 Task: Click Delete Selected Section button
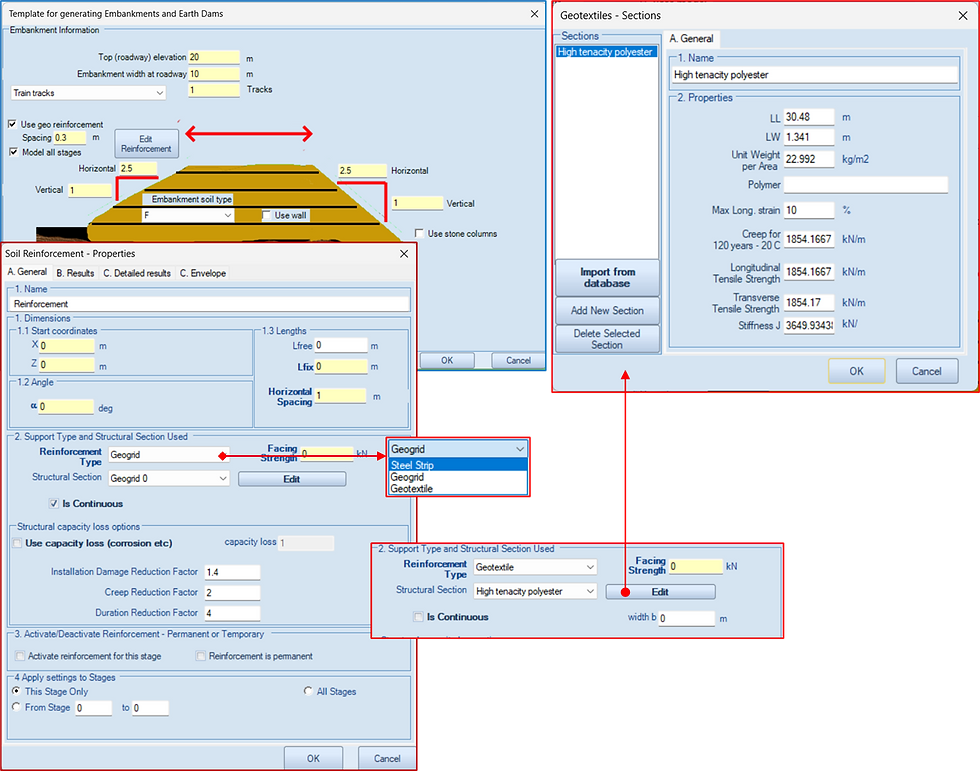pyautogui.click(x=608, y=339)
